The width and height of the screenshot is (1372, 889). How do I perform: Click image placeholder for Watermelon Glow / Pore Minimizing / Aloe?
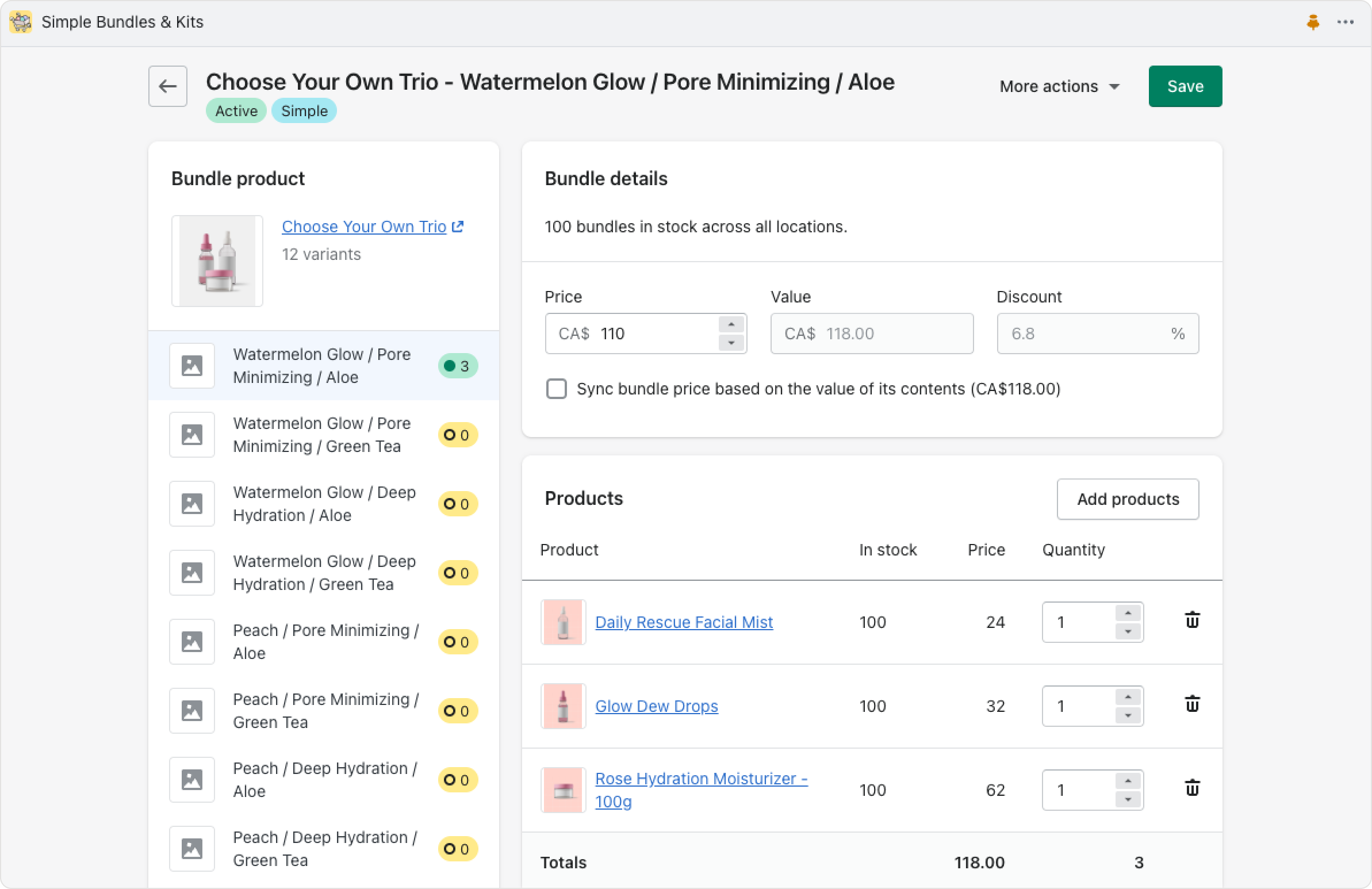click(x=192, y=366)
